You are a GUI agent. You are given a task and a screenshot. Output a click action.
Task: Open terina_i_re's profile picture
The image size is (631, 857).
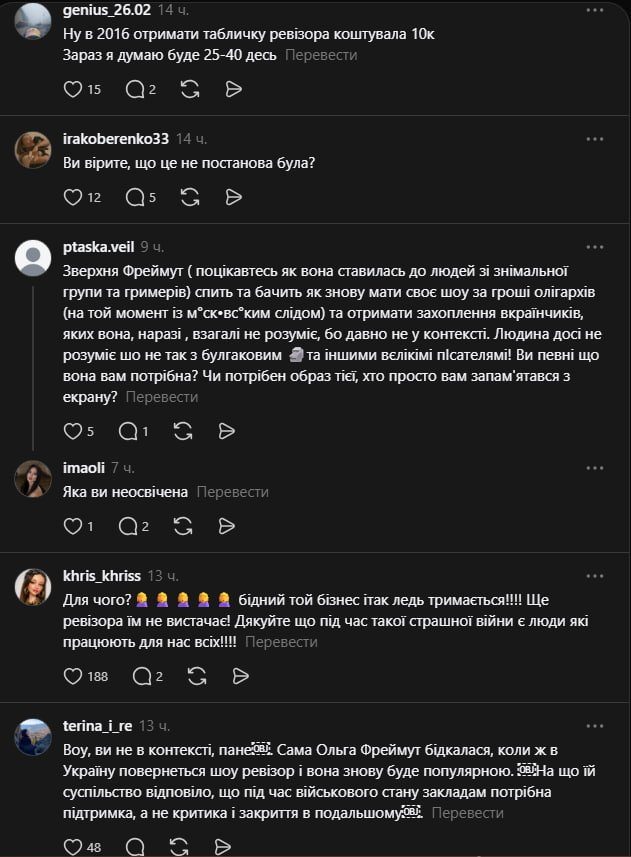click(33, 737)
